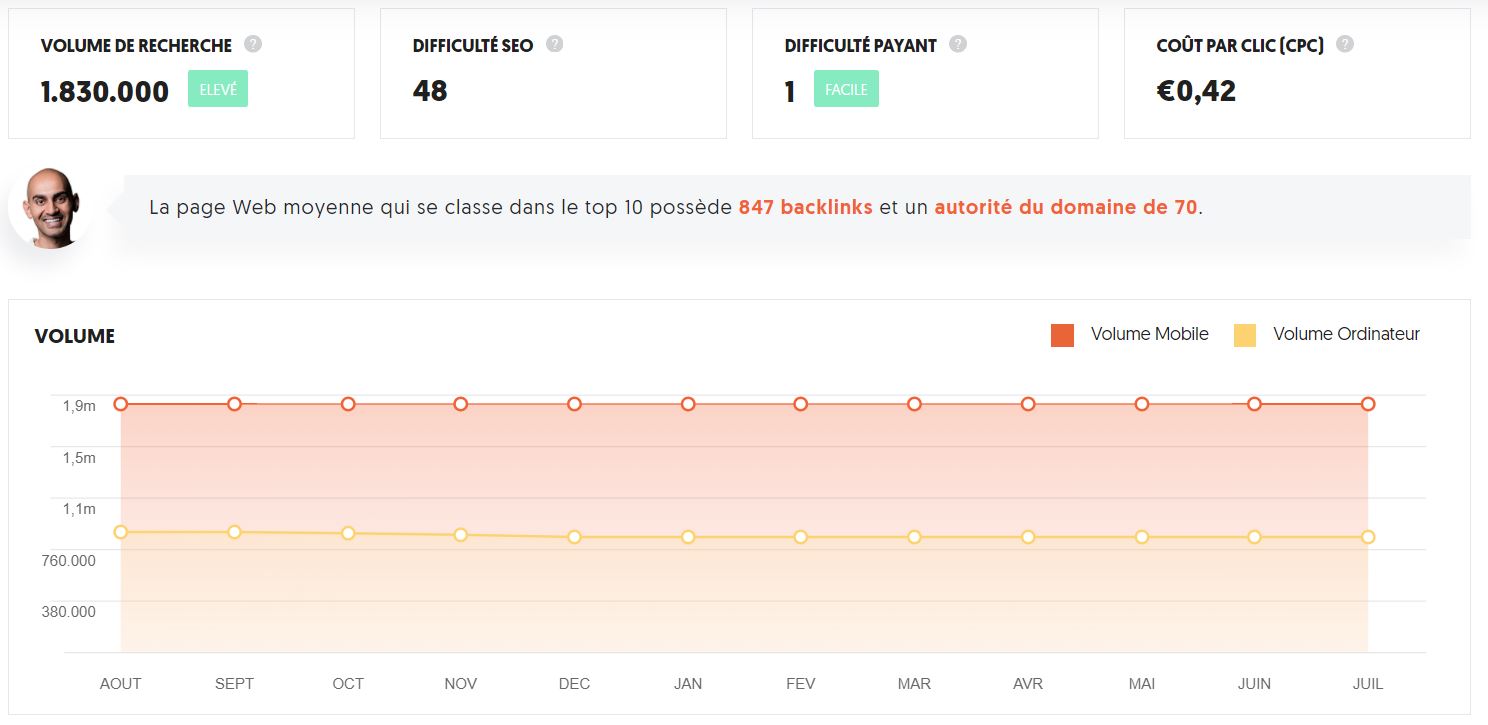Click the green ELEVÉ badge
The height and width of the screenshot is (725, 1488).
218,89
